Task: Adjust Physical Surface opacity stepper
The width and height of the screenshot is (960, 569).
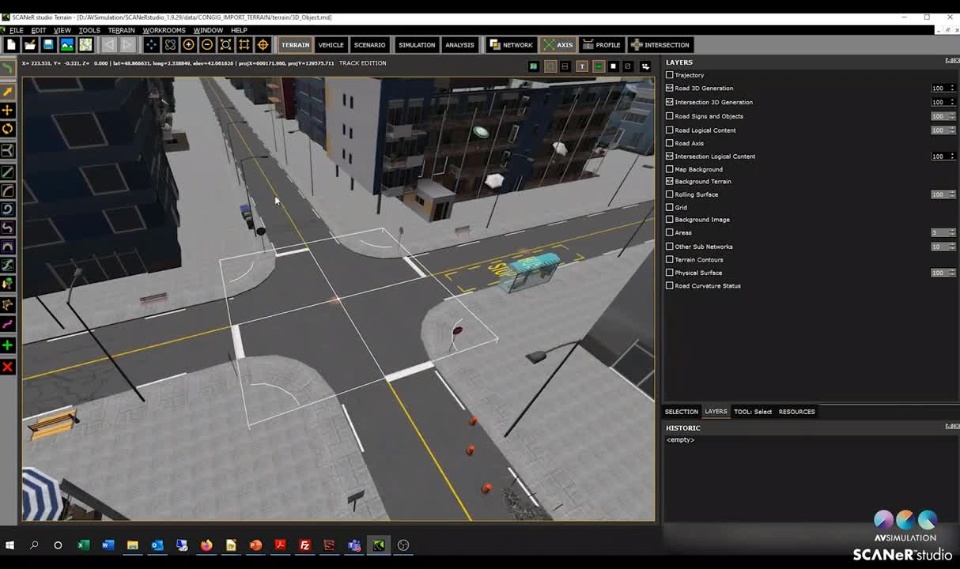Action: (x=952, y=273)
